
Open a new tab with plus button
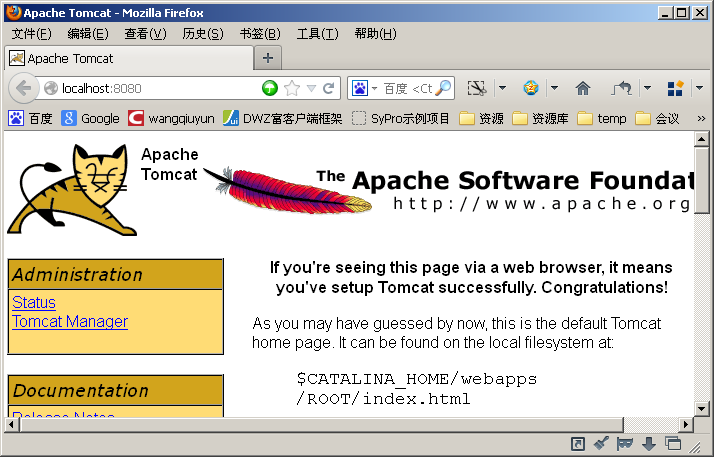pos(268,58)
